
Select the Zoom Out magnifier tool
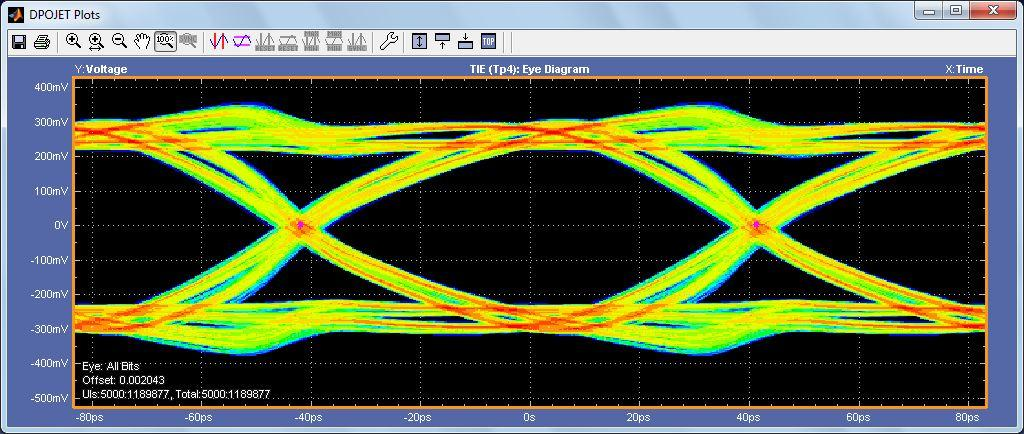pyautogui.click(x=119, y=42)
